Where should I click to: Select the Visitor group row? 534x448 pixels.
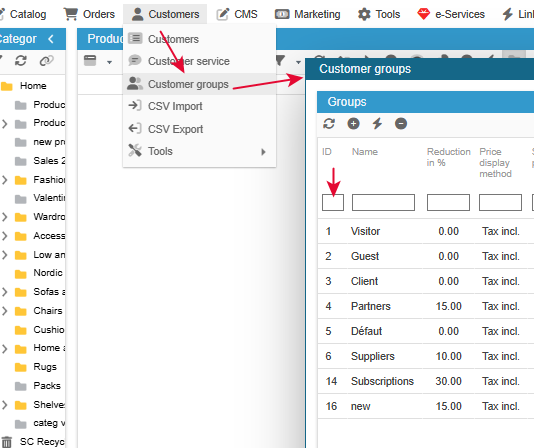tap(426, 231)
